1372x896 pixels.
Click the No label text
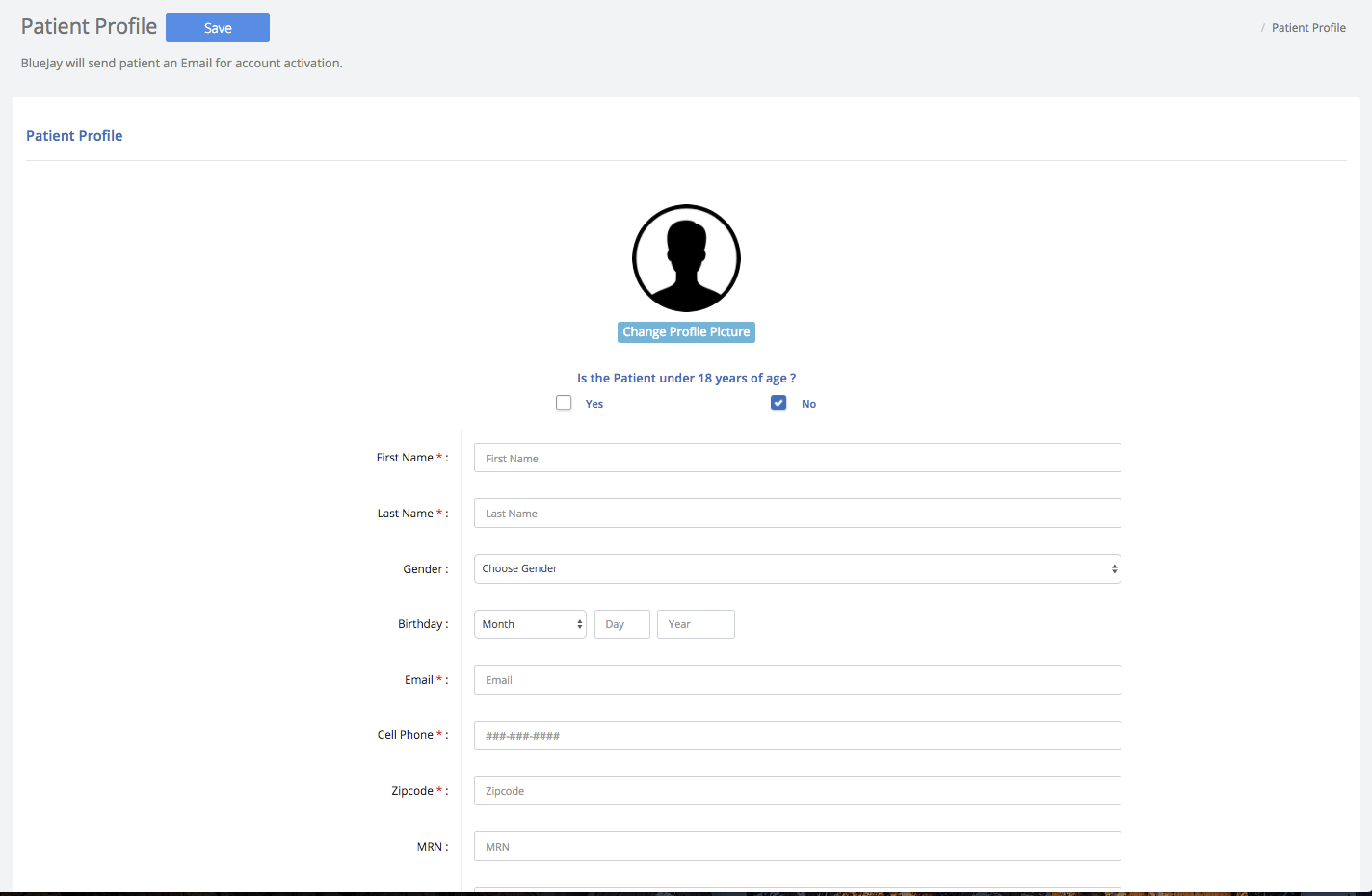coord(808,404)
